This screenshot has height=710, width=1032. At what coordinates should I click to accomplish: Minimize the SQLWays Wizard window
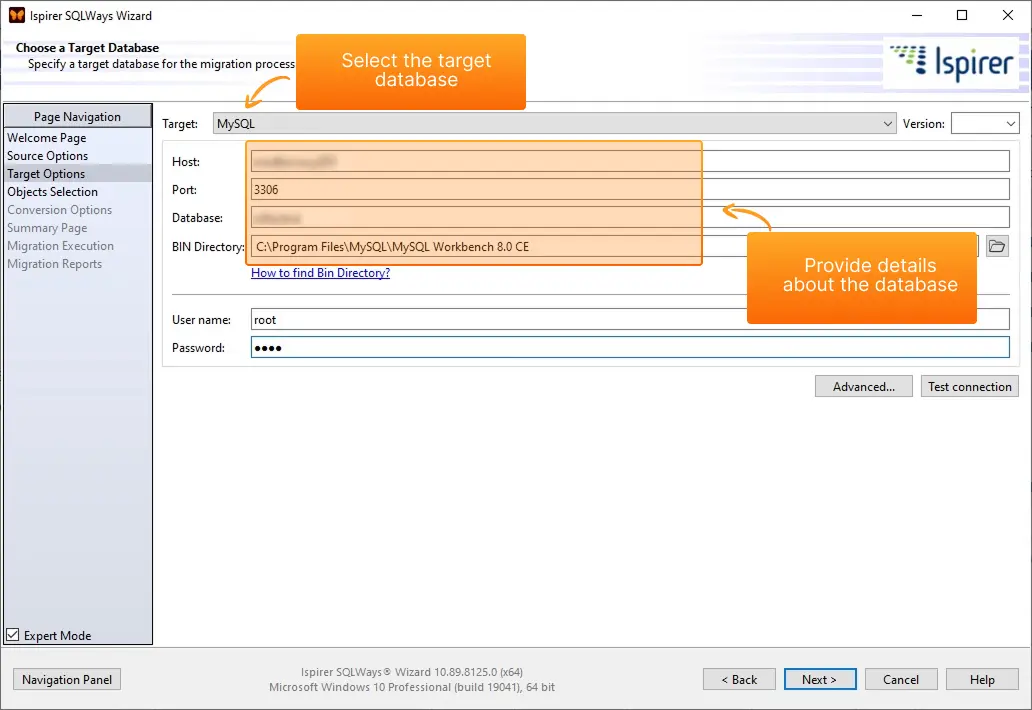click(917, 15)
